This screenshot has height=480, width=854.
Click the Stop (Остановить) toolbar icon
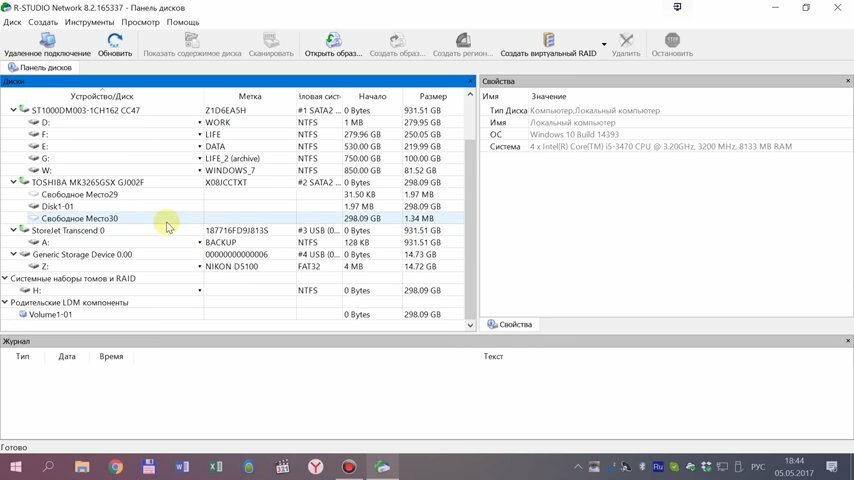coord(672,44)
